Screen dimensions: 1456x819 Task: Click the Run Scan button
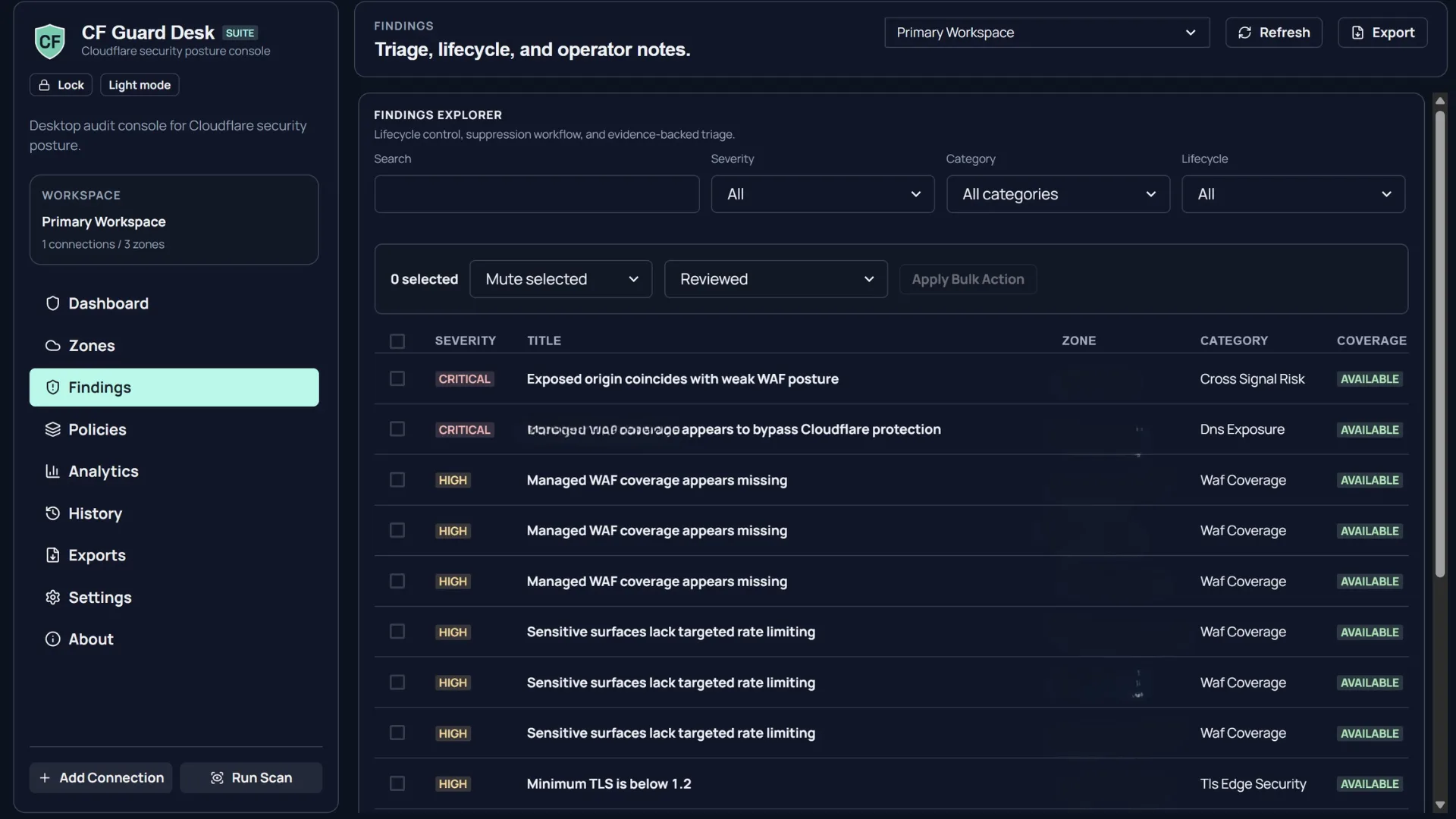[251, 778]
